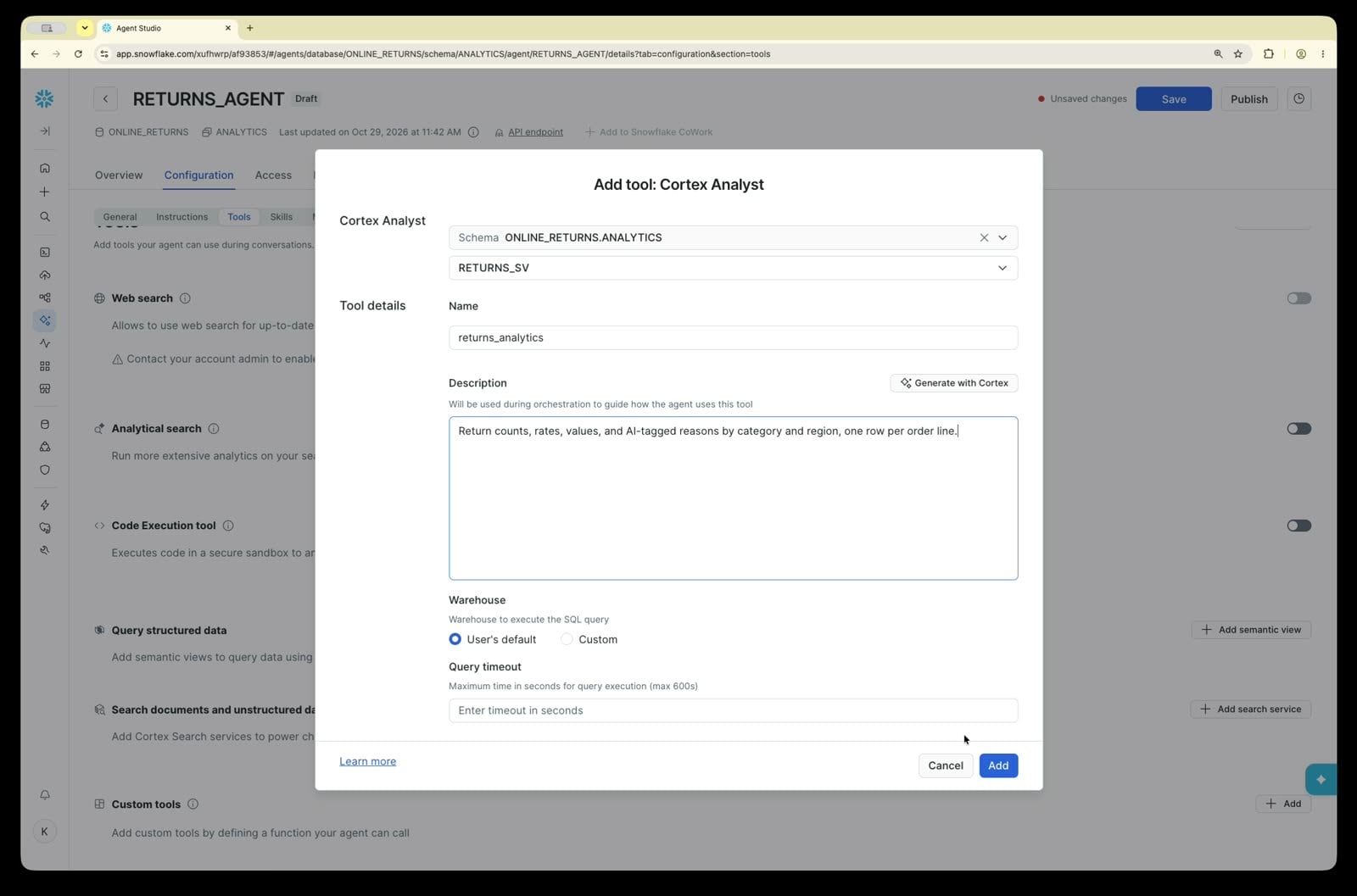
Task: Open the API endpoint link
Action: [x=535, y=132]
